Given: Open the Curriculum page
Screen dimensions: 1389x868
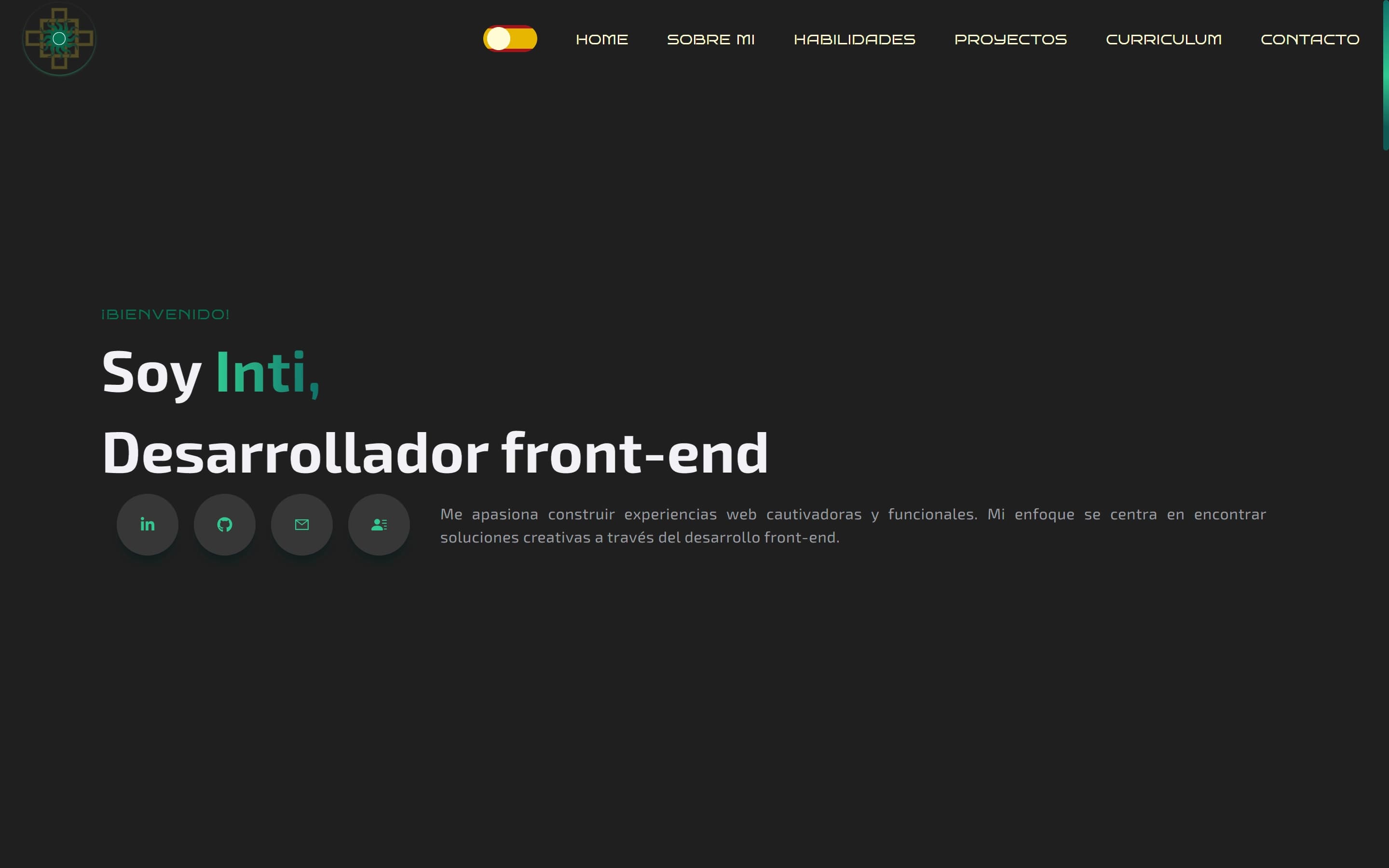Looking at the screenshot, I should coord(1163,39).
